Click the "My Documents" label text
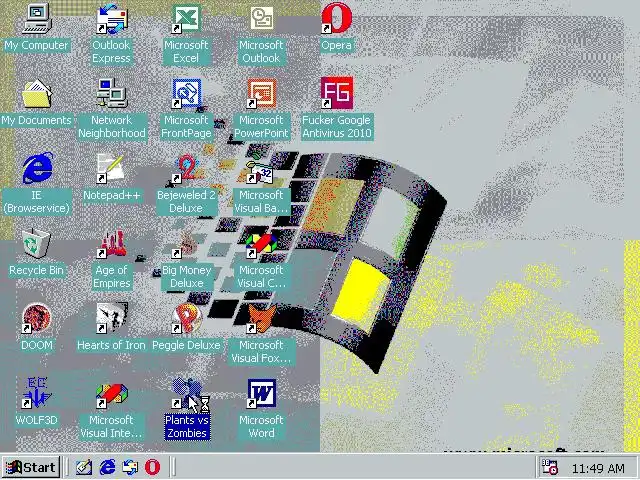This screenshot has height=480, width=640. 36,120
